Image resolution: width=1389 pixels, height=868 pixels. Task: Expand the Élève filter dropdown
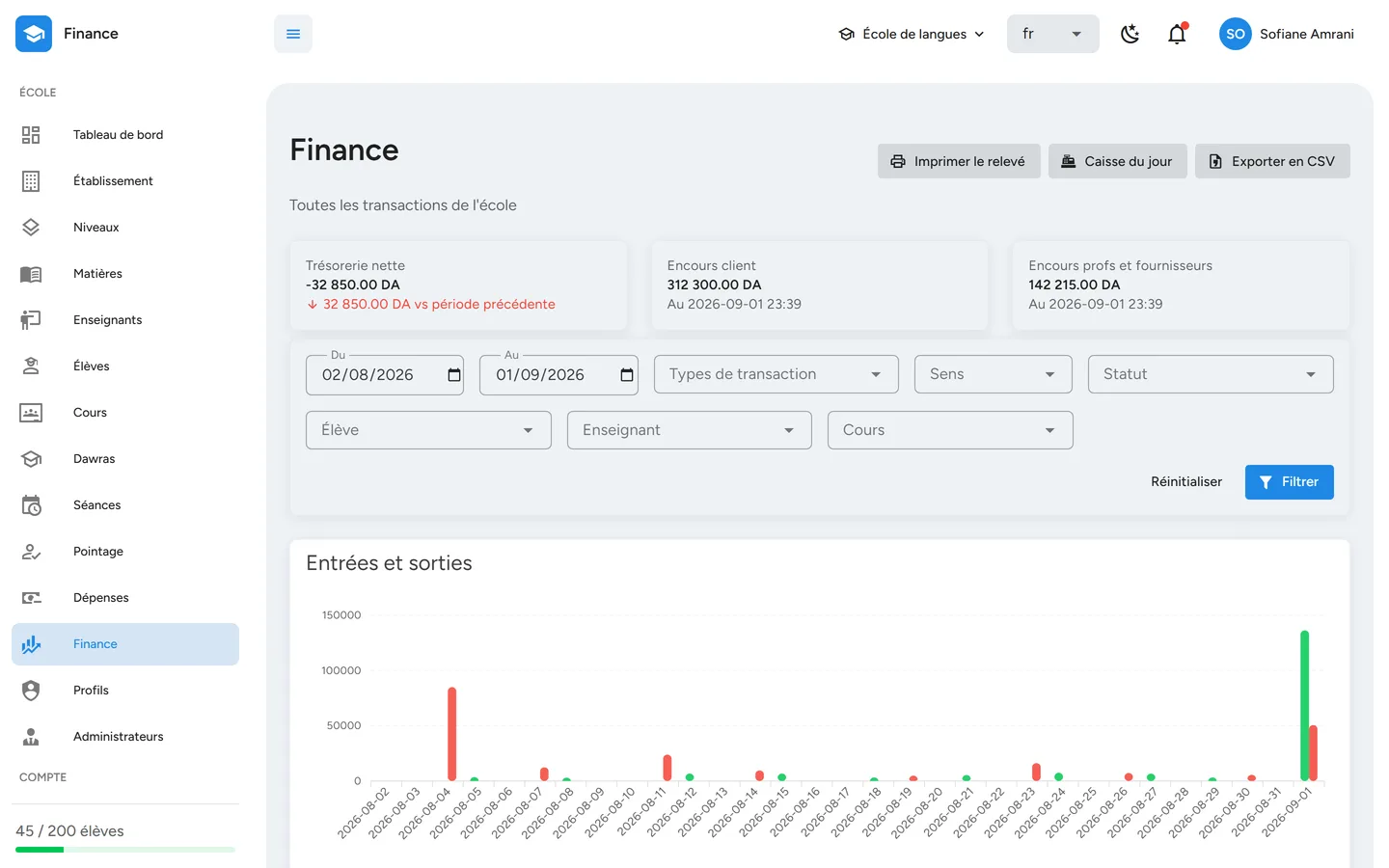(x=428, y=430)
